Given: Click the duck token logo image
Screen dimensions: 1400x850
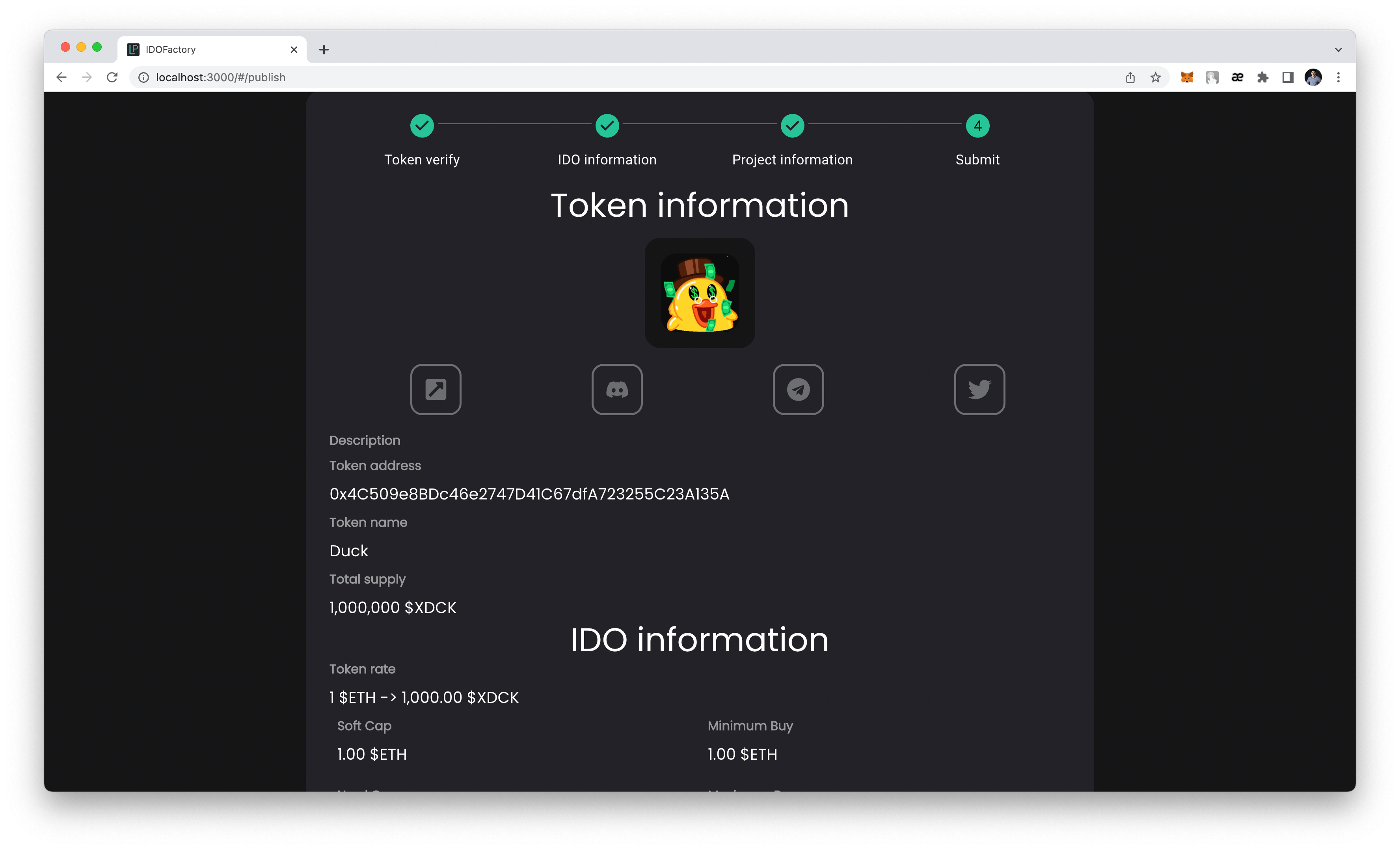Looking at the screenshot, I should tap(700, 293).
